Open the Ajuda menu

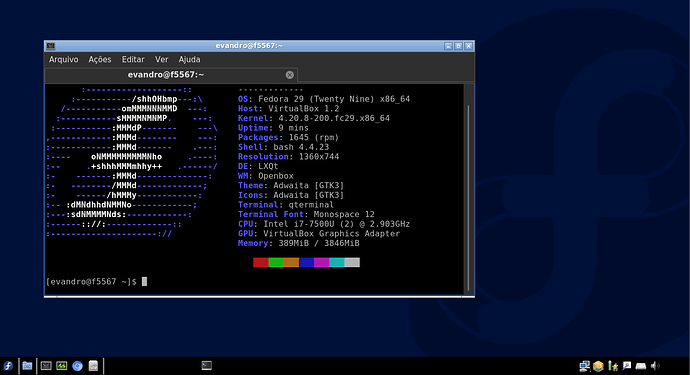click(x=189, y=59)
